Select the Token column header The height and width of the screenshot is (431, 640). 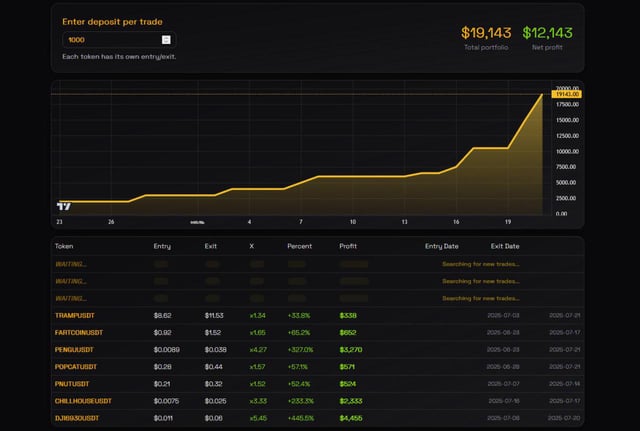[64, 246]
